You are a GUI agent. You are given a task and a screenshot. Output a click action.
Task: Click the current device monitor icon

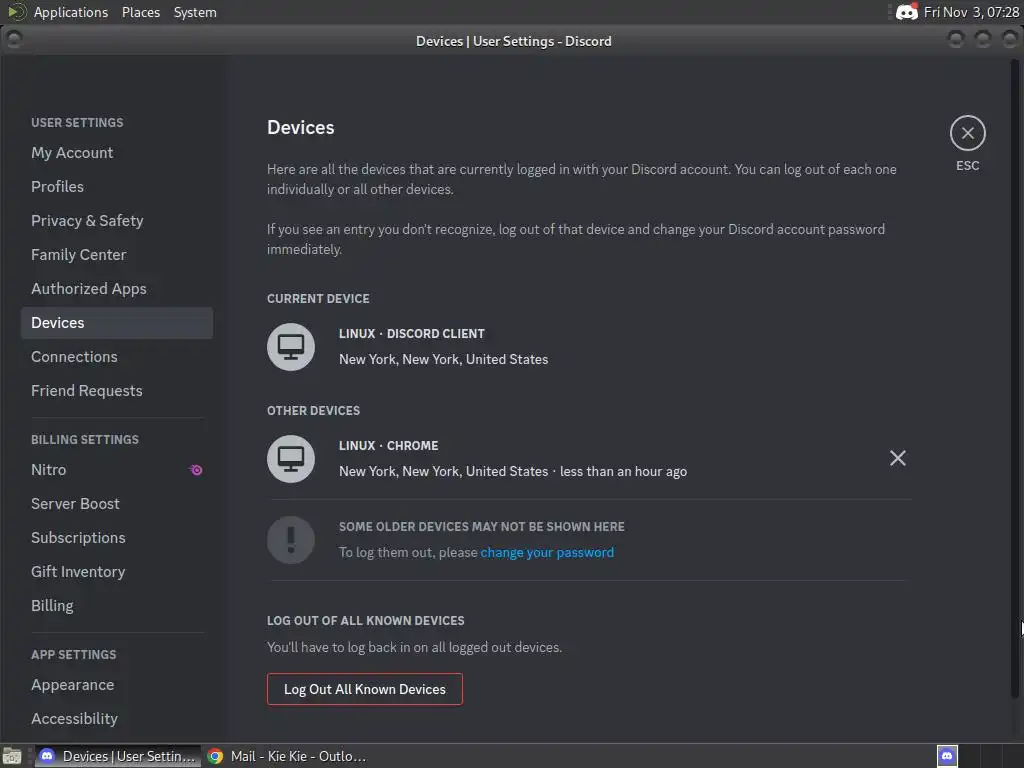[291, 347]
